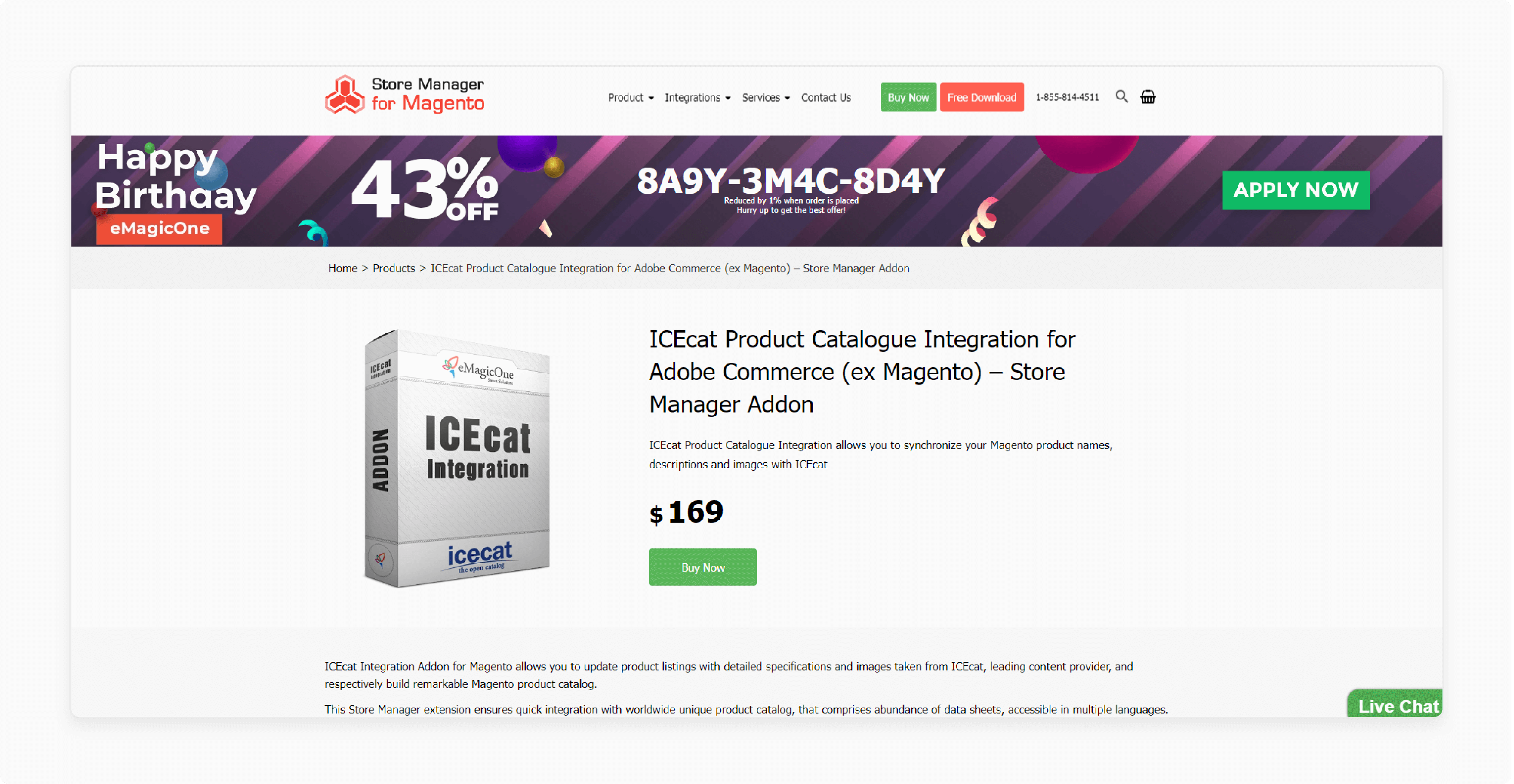Select the Contact Us menu item
This screenshot has height=784, width=1514.
click(x=826, y=97)
